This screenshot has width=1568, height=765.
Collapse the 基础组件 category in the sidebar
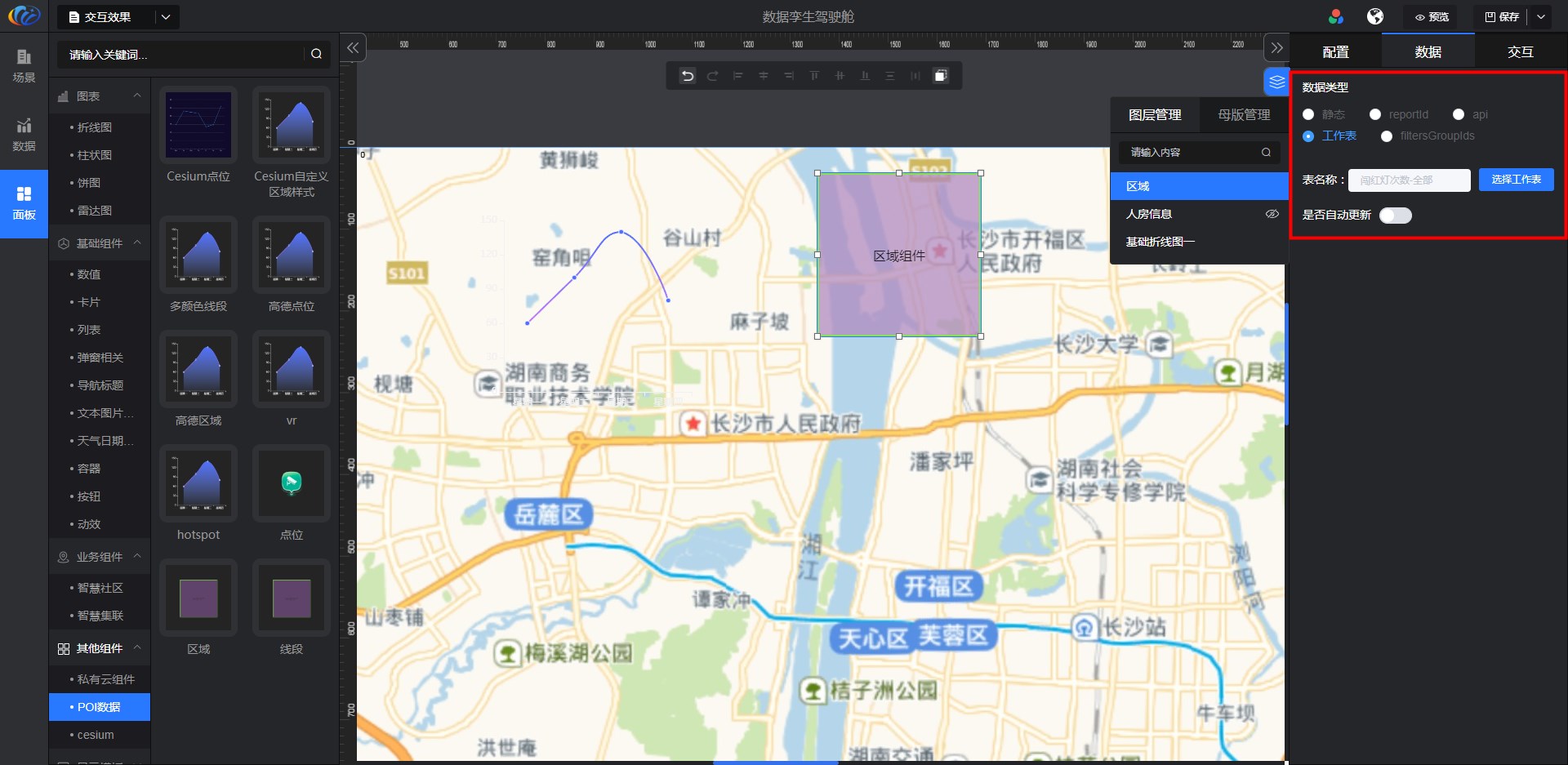[137, 243]
